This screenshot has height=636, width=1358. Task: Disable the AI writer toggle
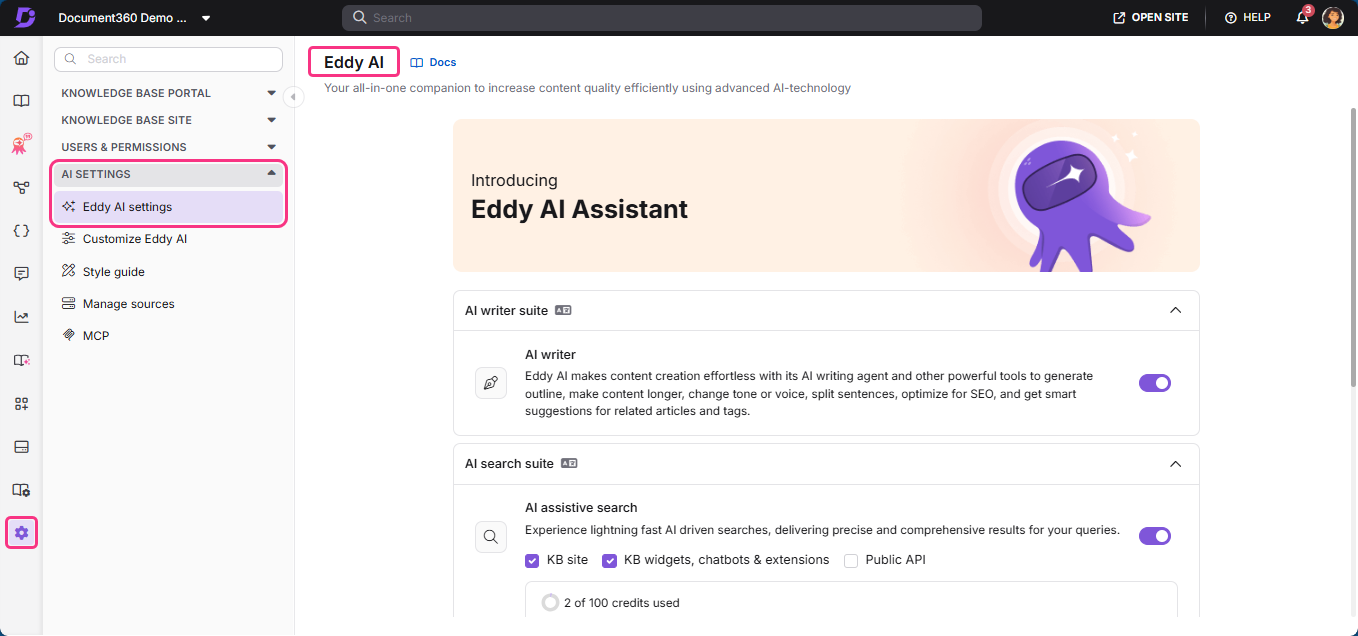click(1155, 383)
